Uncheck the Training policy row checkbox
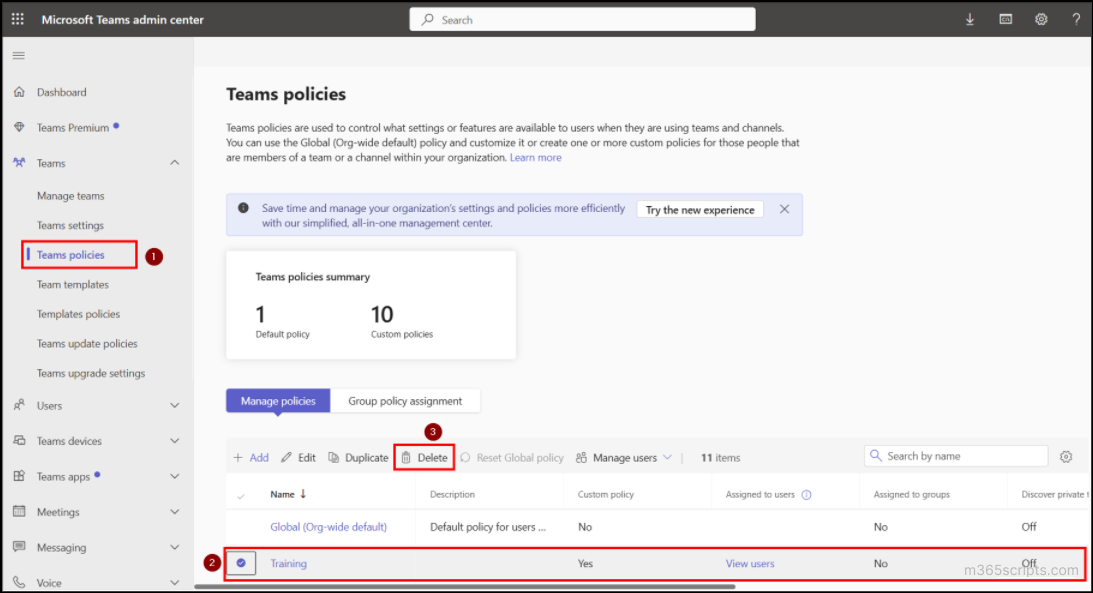 (x=241, y=563)
